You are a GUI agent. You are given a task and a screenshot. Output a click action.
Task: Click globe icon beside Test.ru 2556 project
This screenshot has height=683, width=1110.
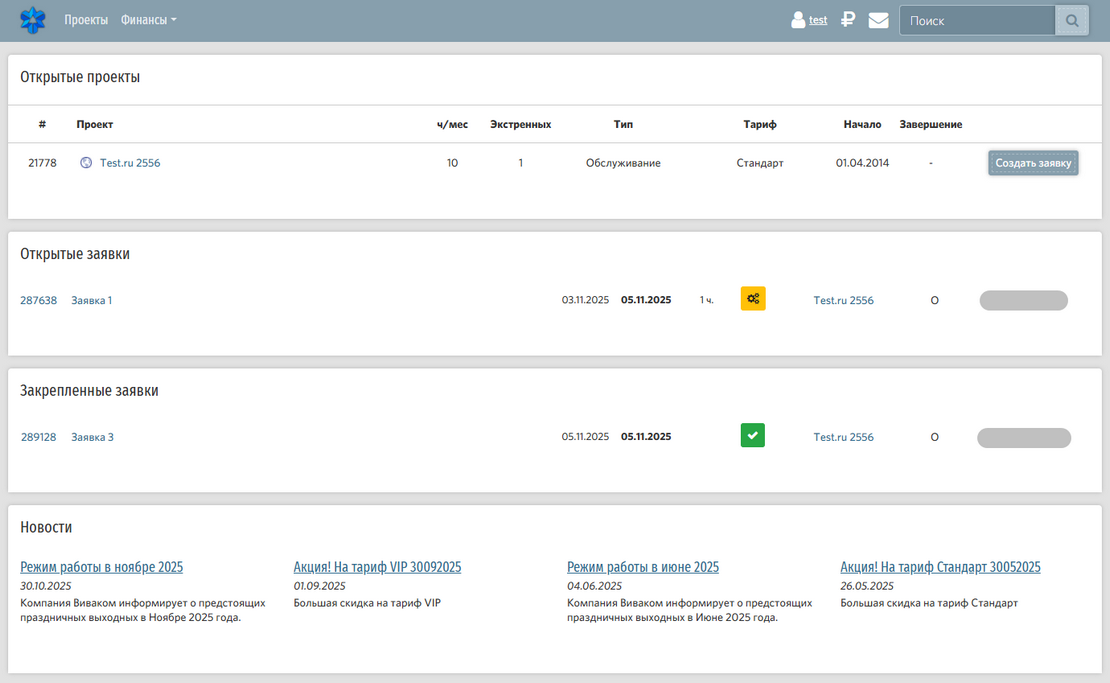(86, 163)
